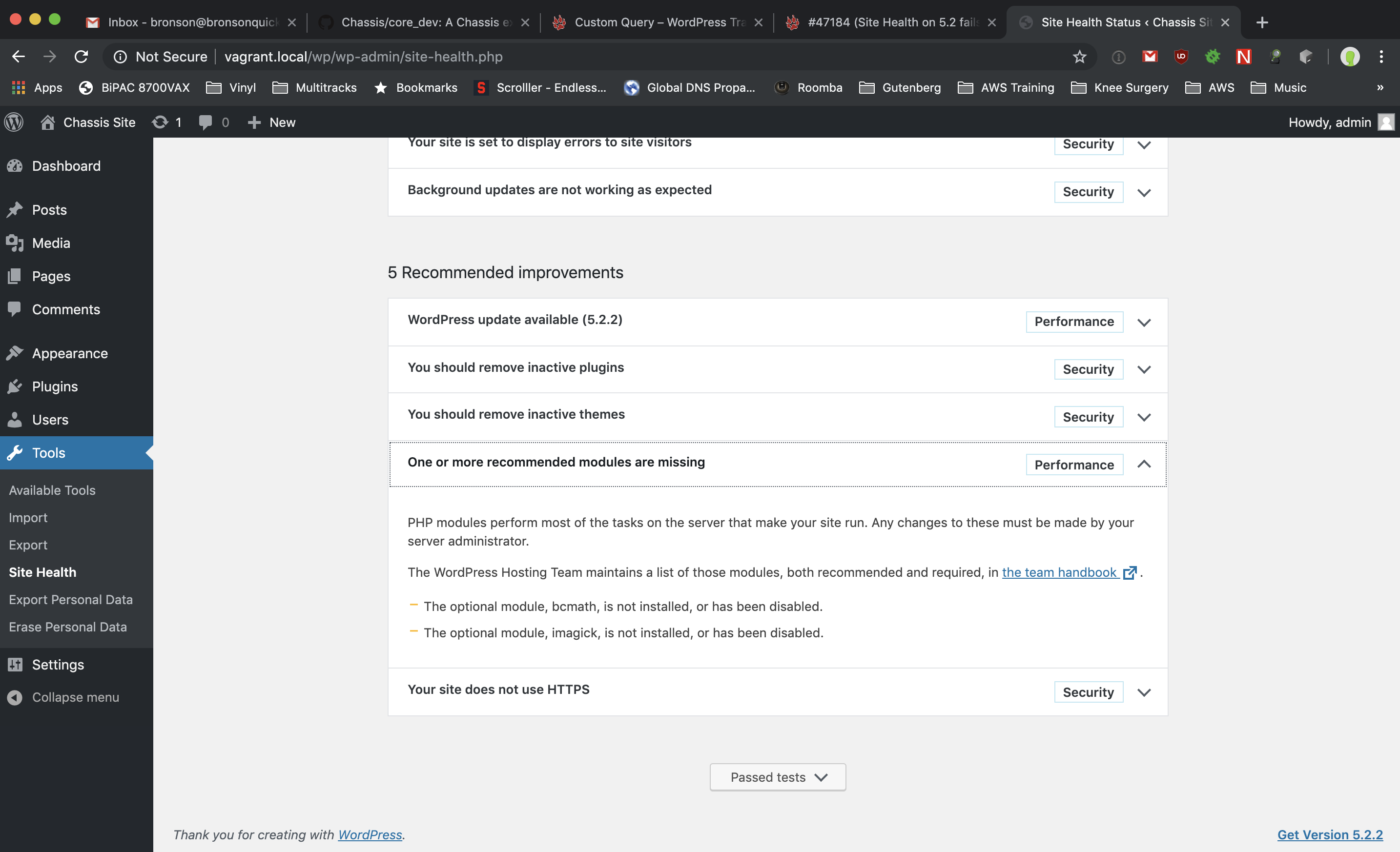
Task: Open Export Personal Data submenu item
Action: [70, 599]
